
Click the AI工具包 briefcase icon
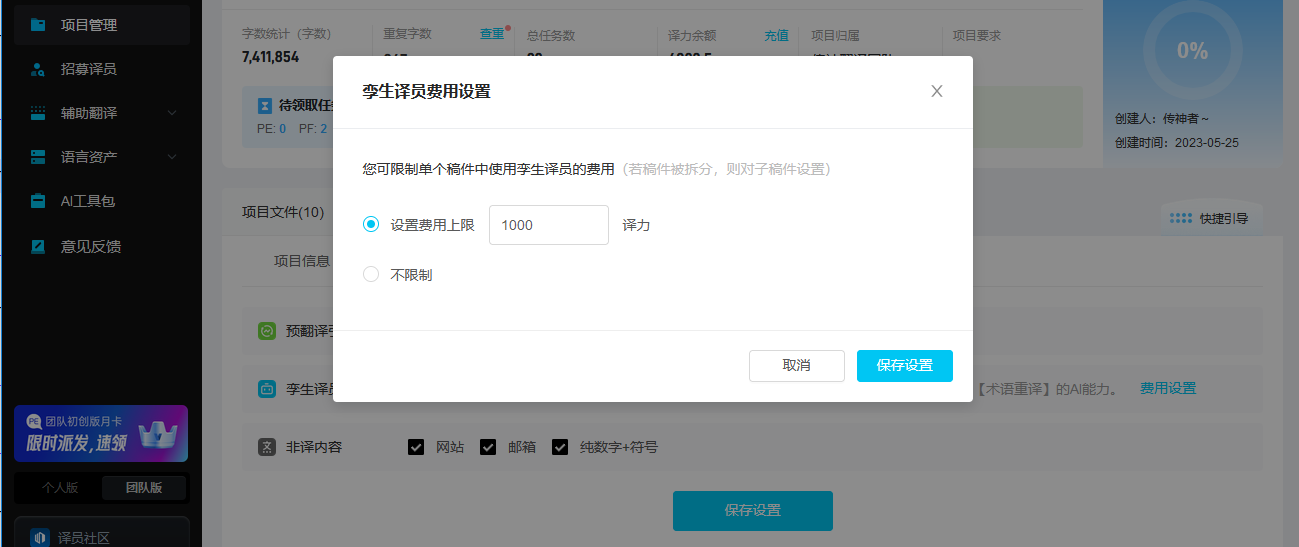tap(38, 201)
